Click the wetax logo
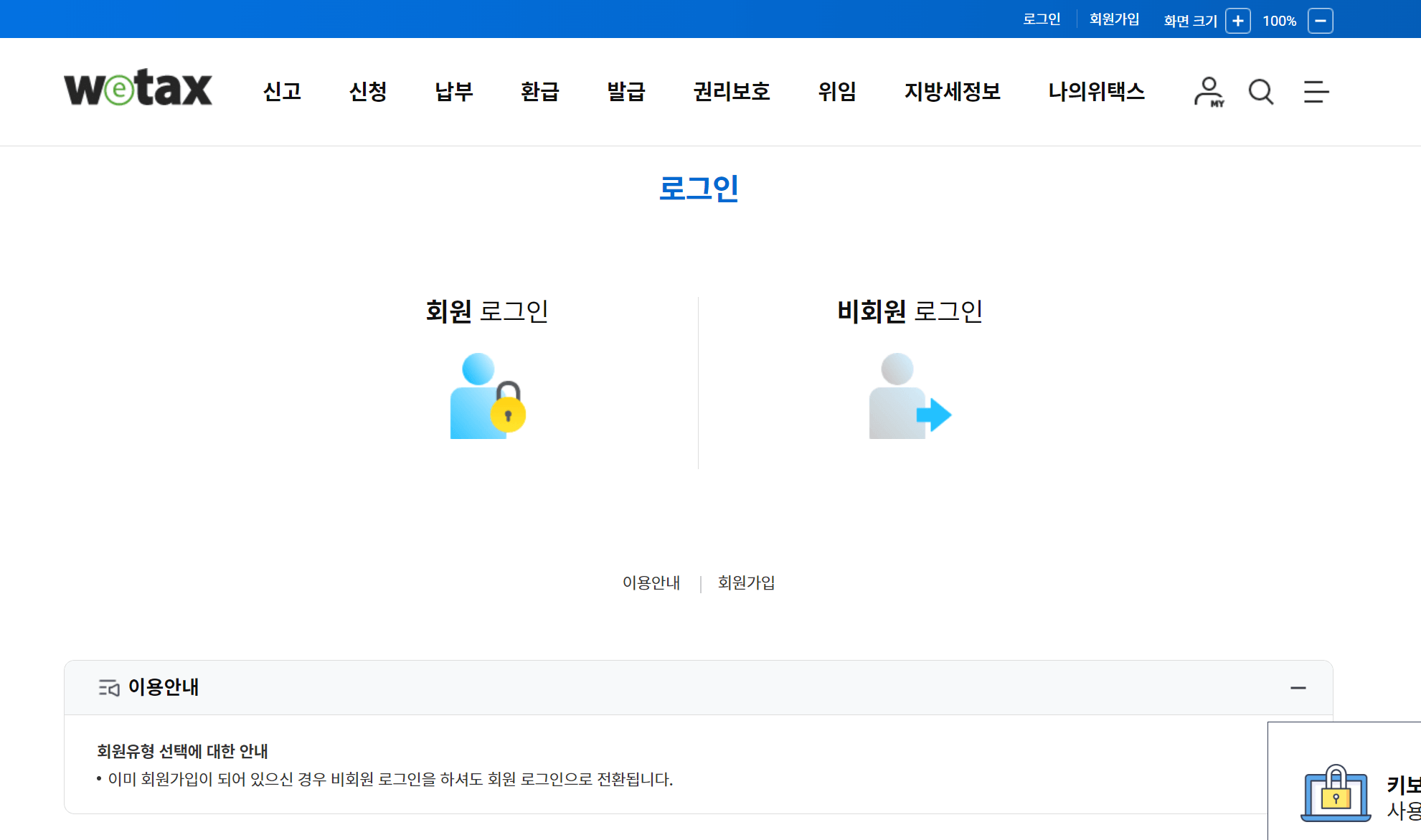Screen dimensions: 1421x840 138,89
